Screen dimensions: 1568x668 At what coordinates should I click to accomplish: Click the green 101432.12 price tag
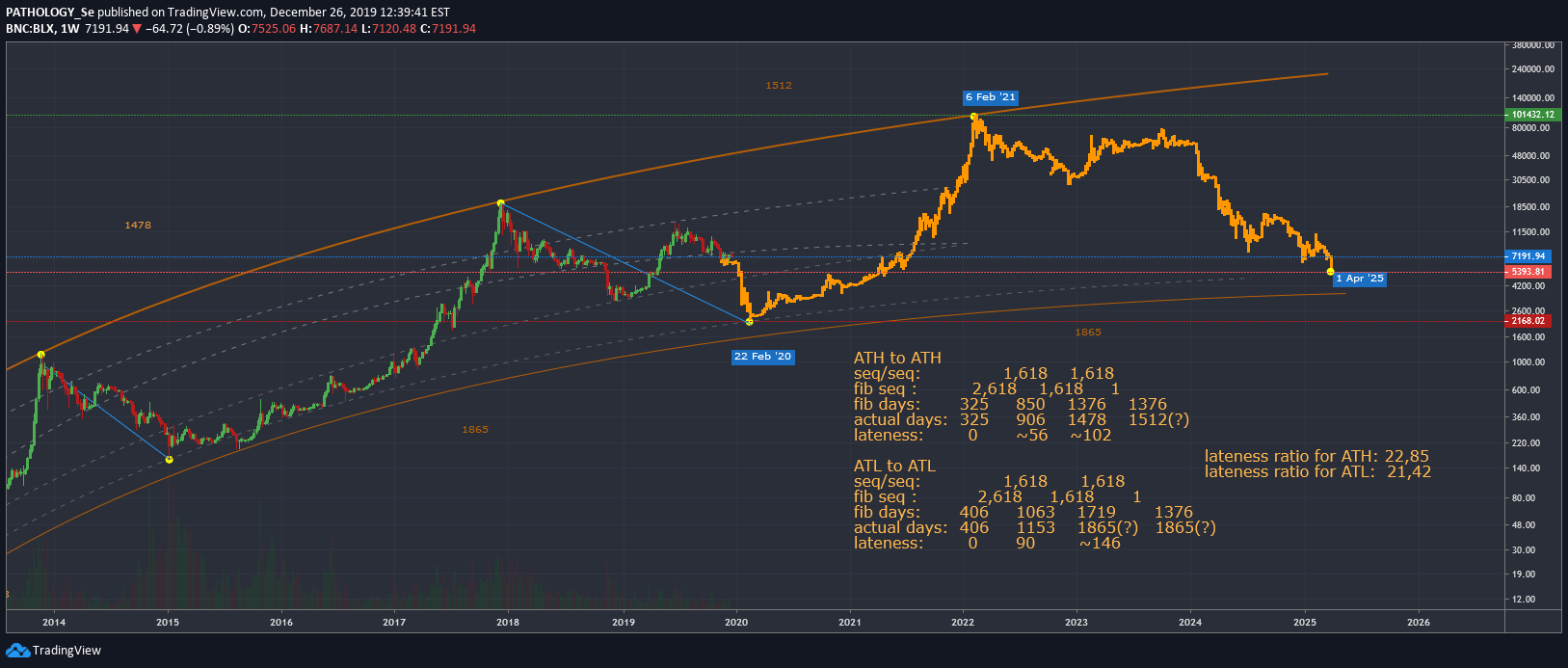tap(1531, 115)
